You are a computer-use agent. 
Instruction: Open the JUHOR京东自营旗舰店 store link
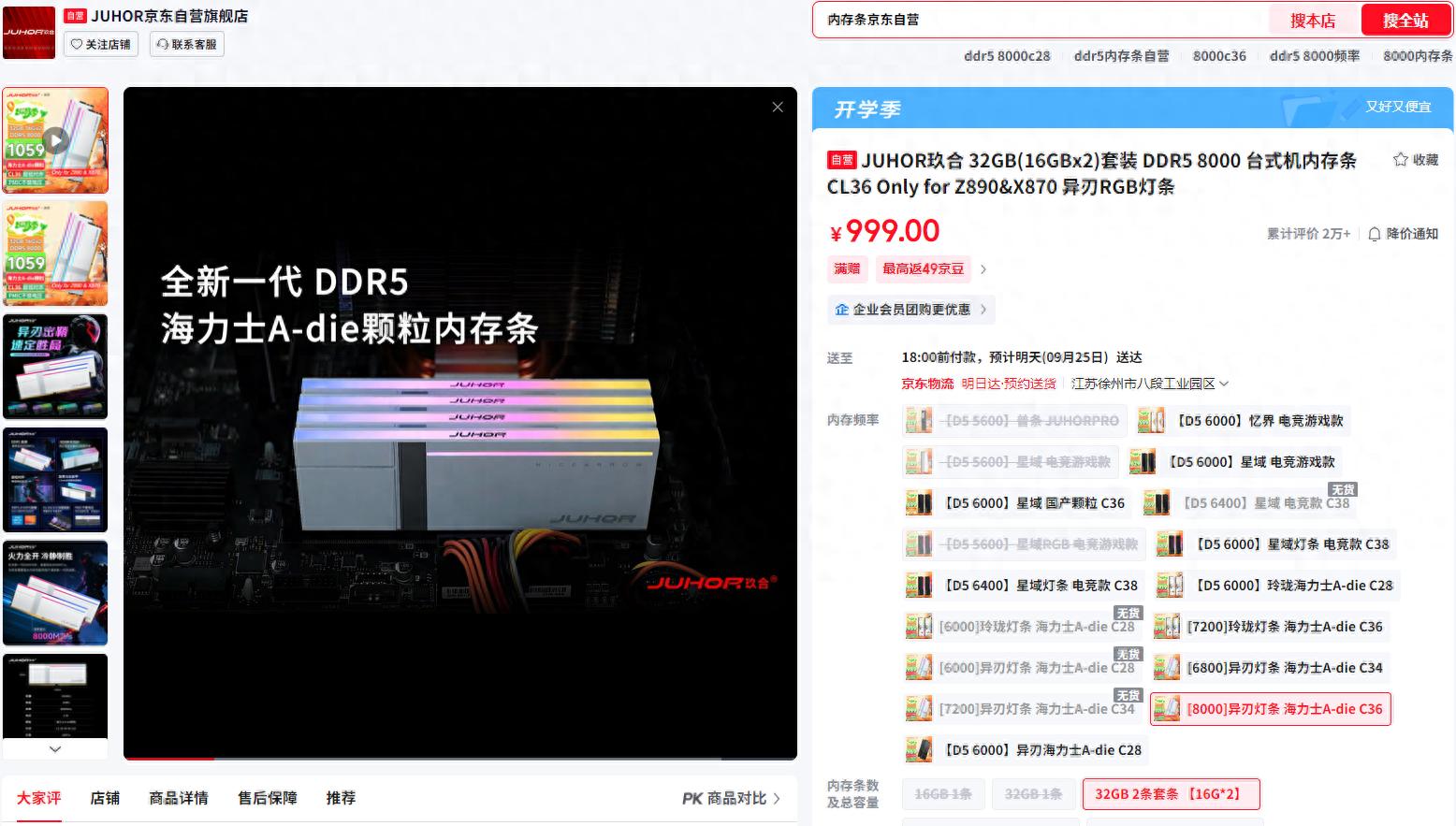(x=169, y=16)
